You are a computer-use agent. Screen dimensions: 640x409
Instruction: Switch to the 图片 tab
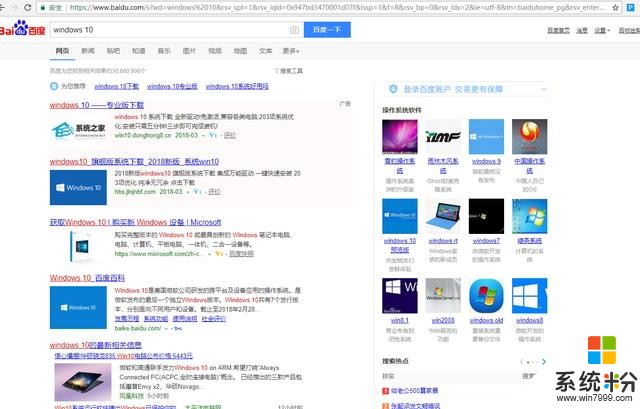[x=189, y=51]
